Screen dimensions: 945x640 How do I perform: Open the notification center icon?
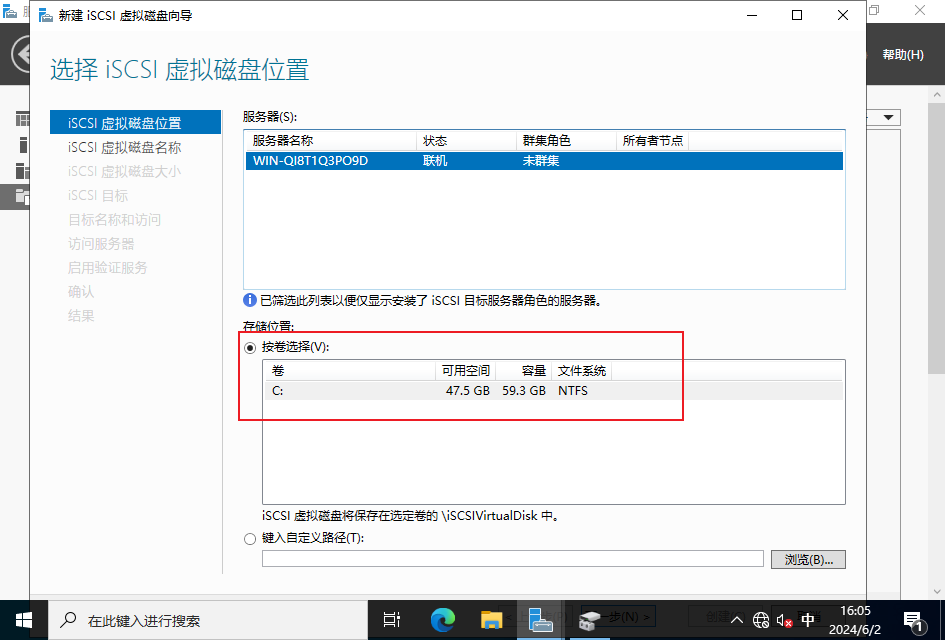coord(911,620)
